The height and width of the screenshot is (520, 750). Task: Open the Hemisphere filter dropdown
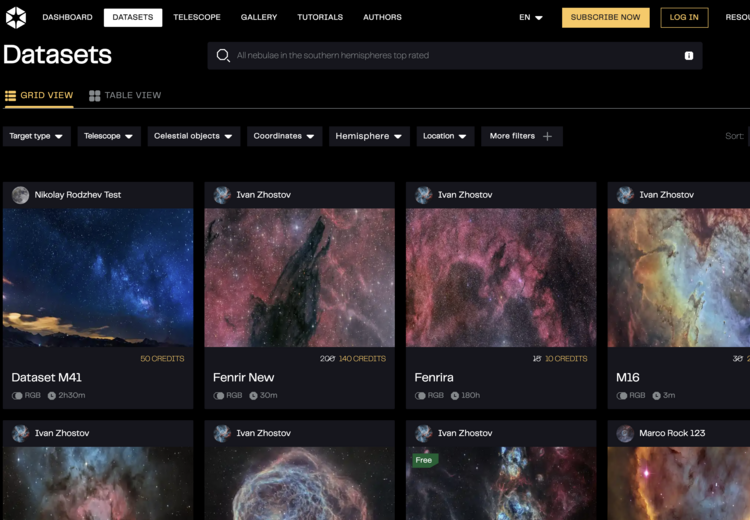tap(369, 136)
